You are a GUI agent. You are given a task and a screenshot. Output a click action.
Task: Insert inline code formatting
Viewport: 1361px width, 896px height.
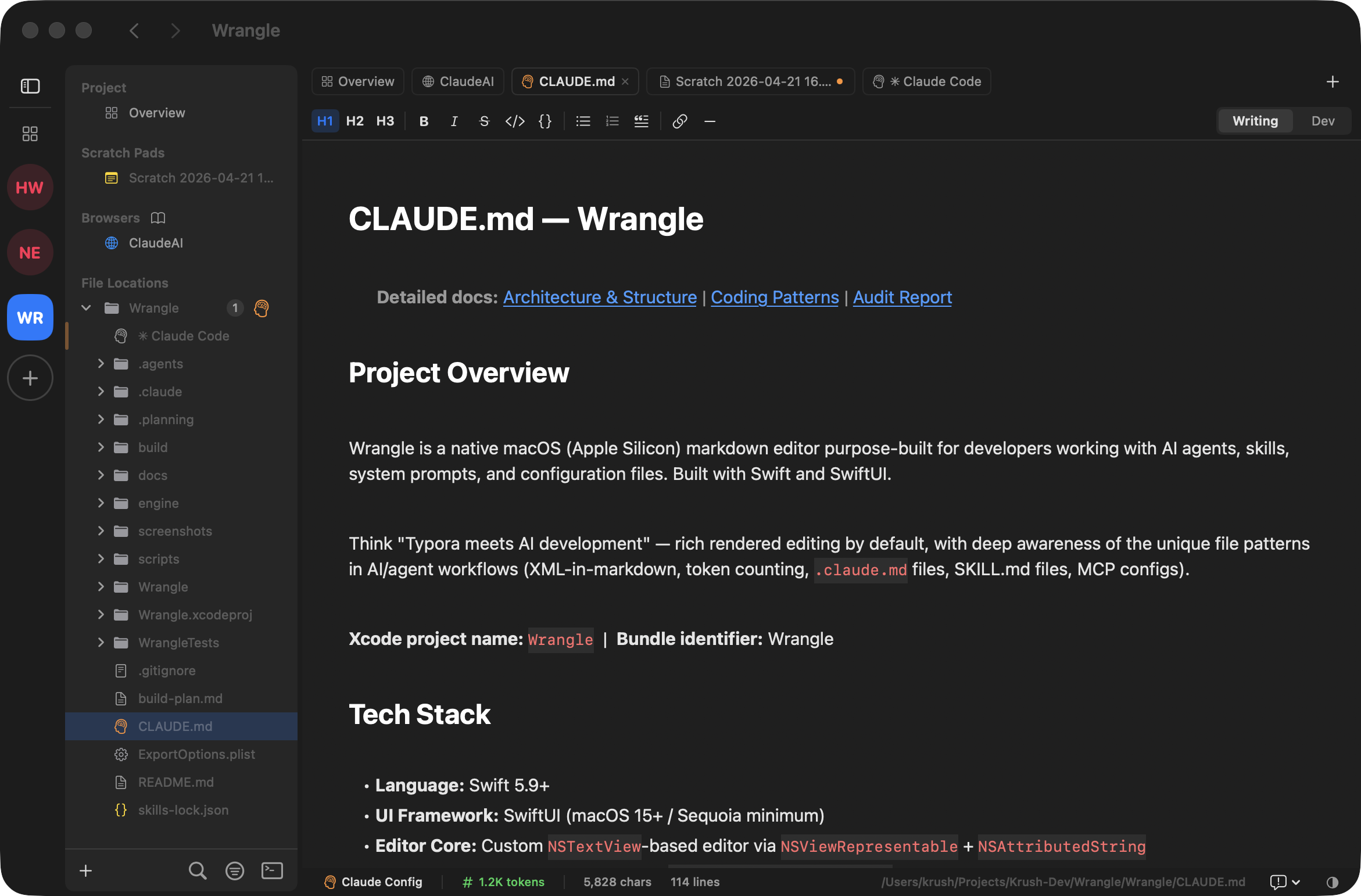tap(515, 121)
